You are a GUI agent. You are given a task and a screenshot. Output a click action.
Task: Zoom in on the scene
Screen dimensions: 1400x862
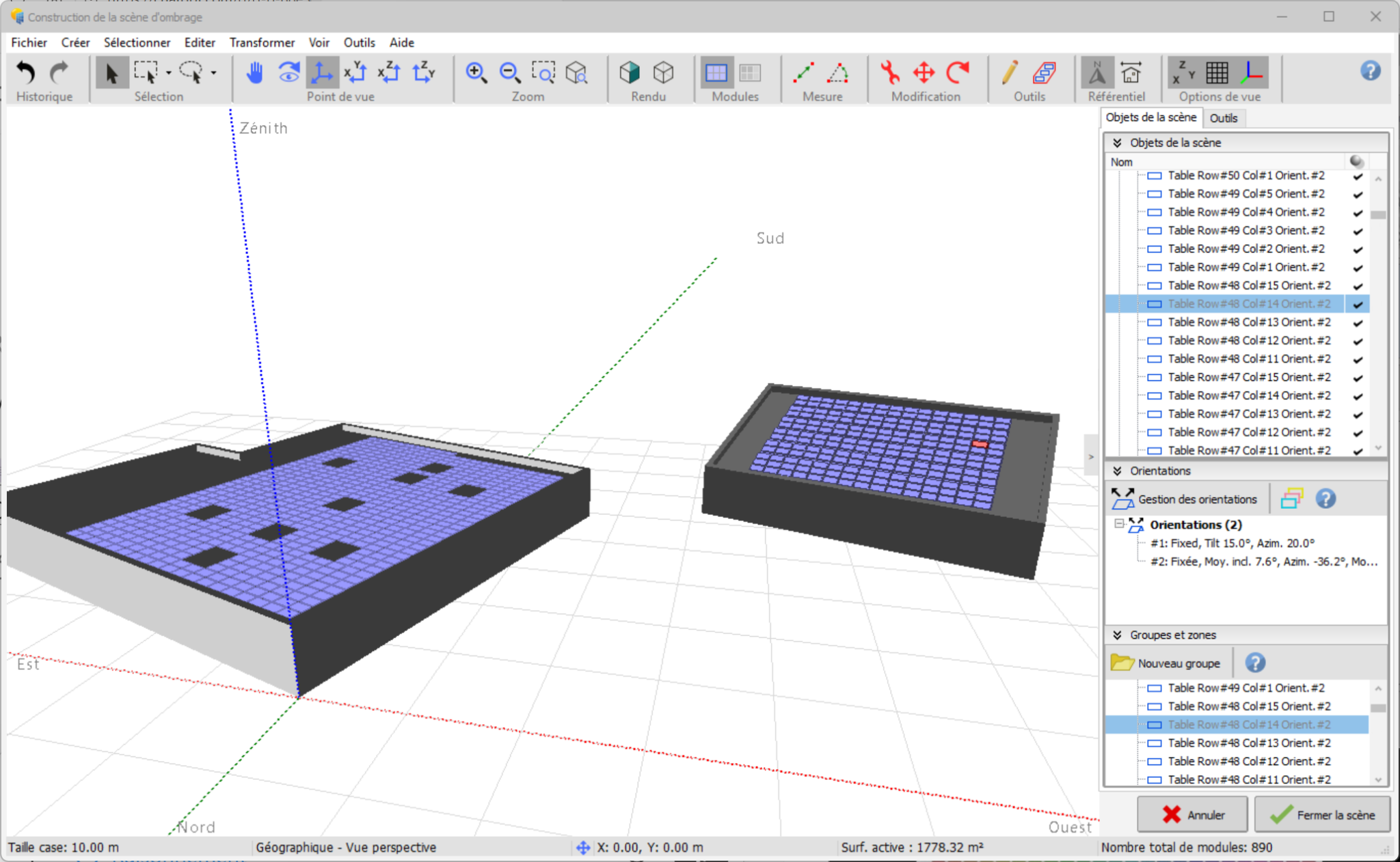click(477, 73)
